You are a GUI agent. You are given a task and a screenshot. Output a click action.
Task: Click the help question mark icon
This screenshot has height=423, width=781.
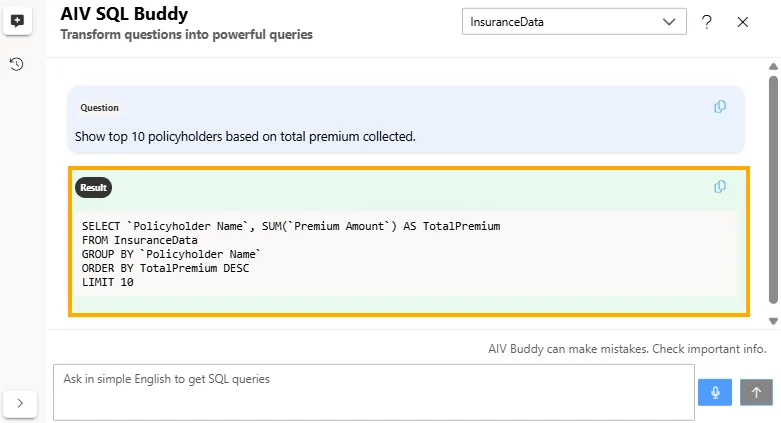coord(707,22)
